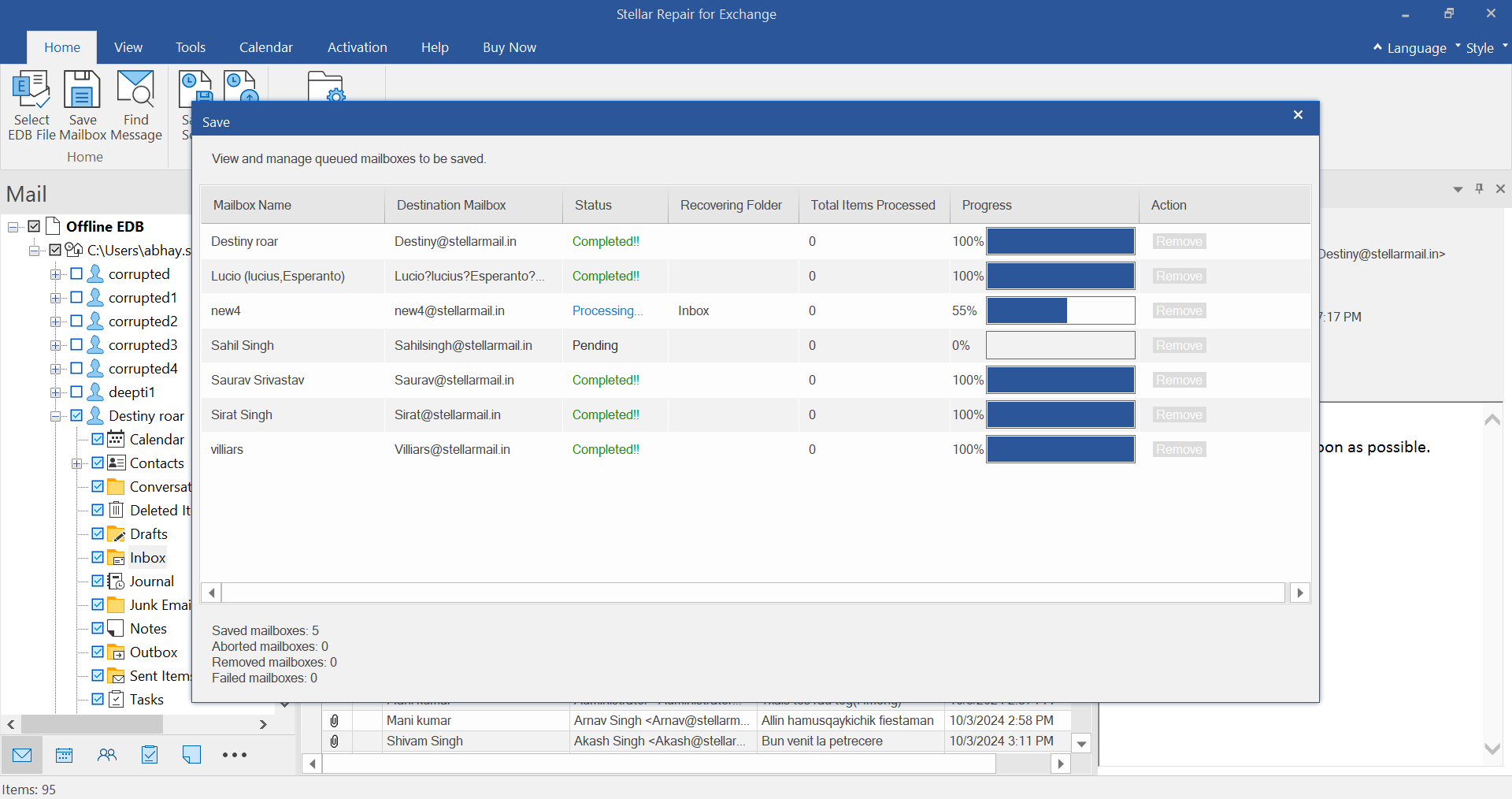The image size is (1512, 799).
Task: Click the new4 mailbox progress bar
Action: coord(1060,310)
